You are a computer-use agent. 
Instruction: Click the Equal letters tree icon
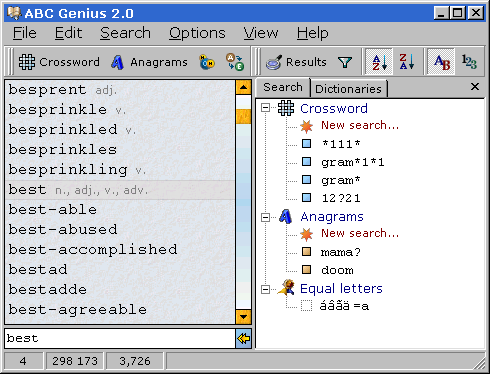tap(287, 288)
